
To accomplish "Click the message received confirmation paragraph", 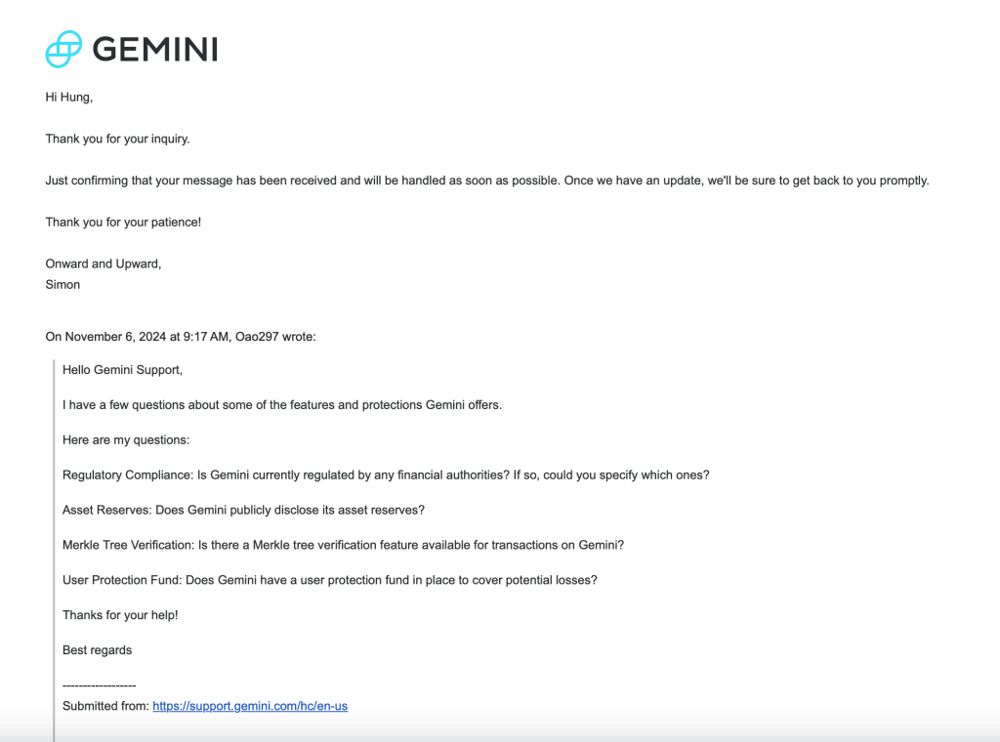I will (487, 181).
